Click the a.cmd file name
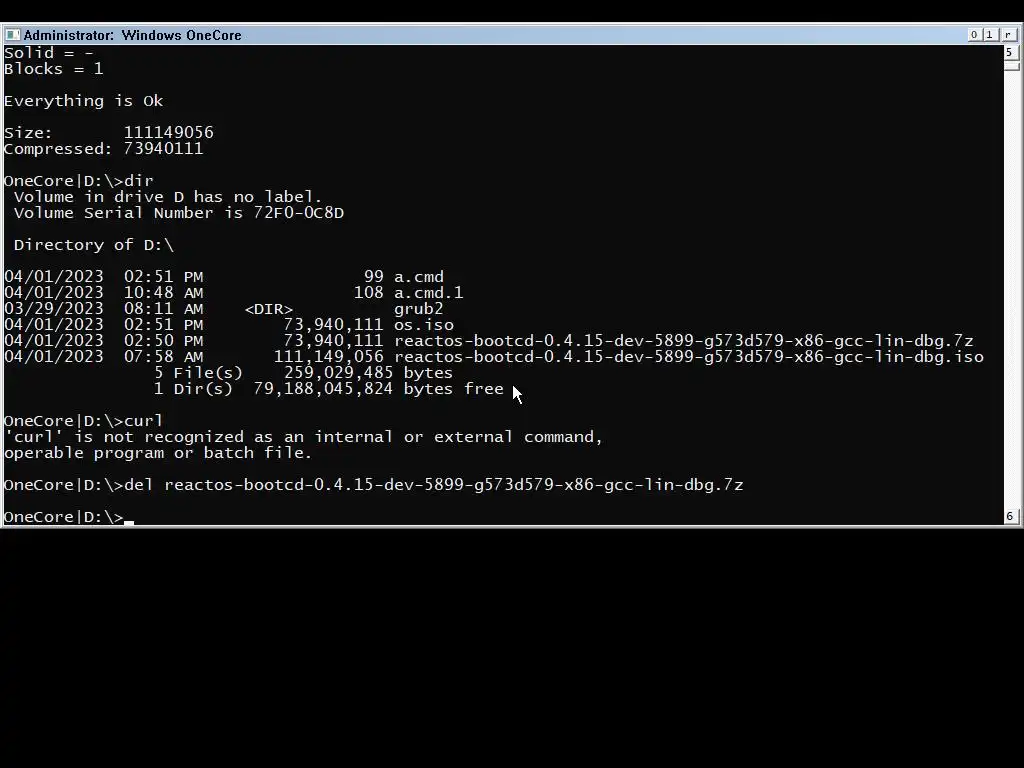The image size is (1024, 768). pos(419,277)
